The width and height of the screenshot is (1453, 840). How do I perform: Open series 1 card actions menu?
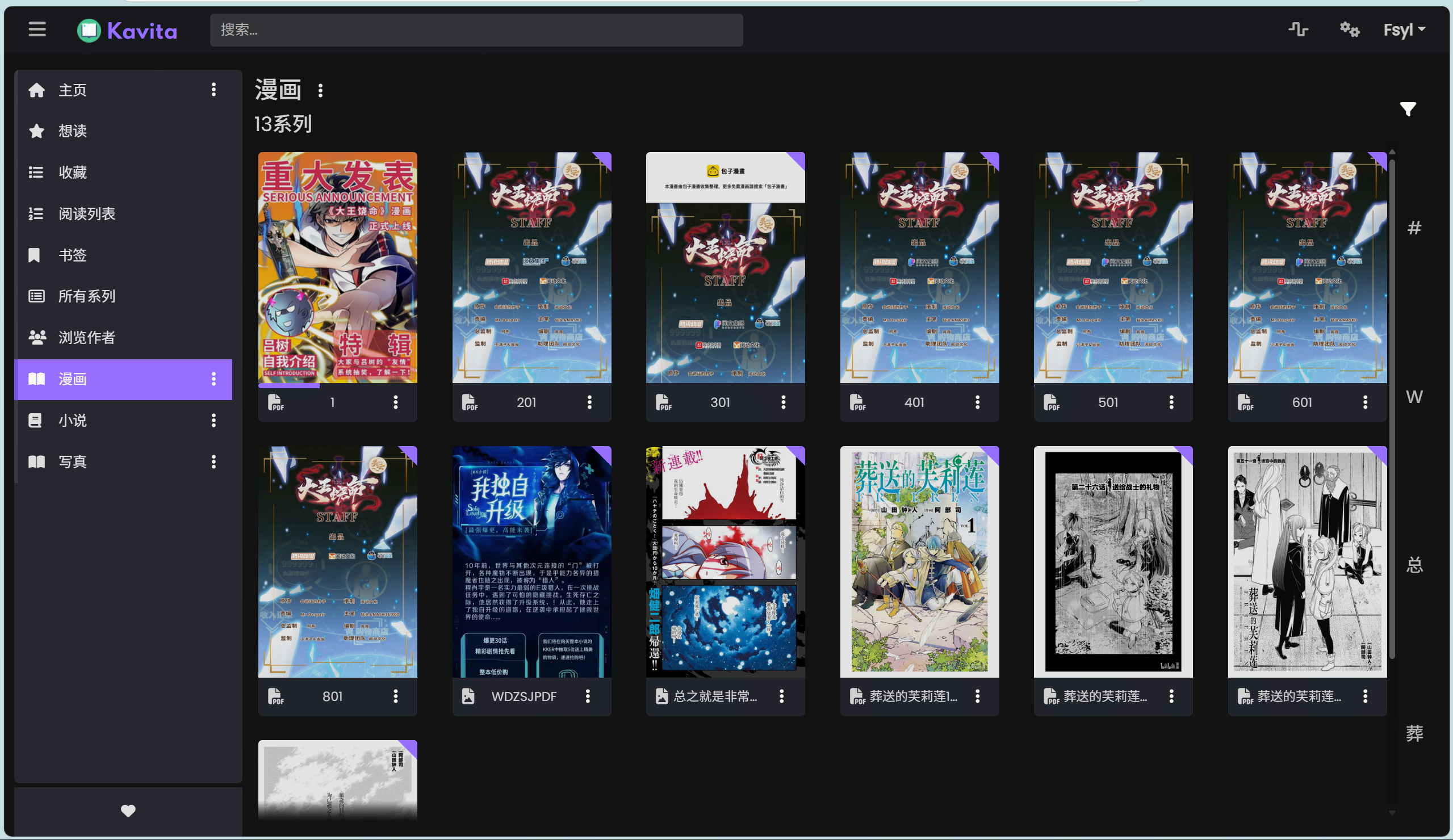click(396, 402)
